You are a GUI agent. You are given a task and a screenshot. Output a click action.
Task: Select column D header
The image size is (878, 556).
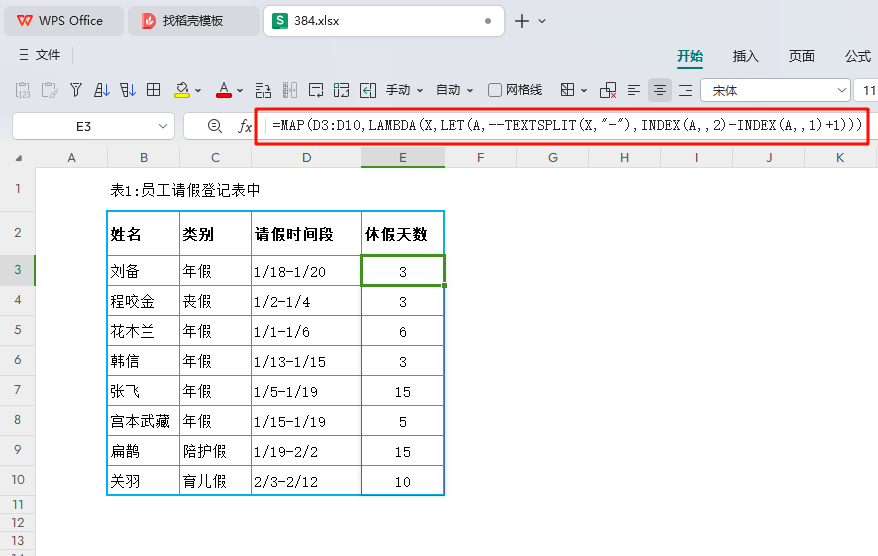click(306, 158)
